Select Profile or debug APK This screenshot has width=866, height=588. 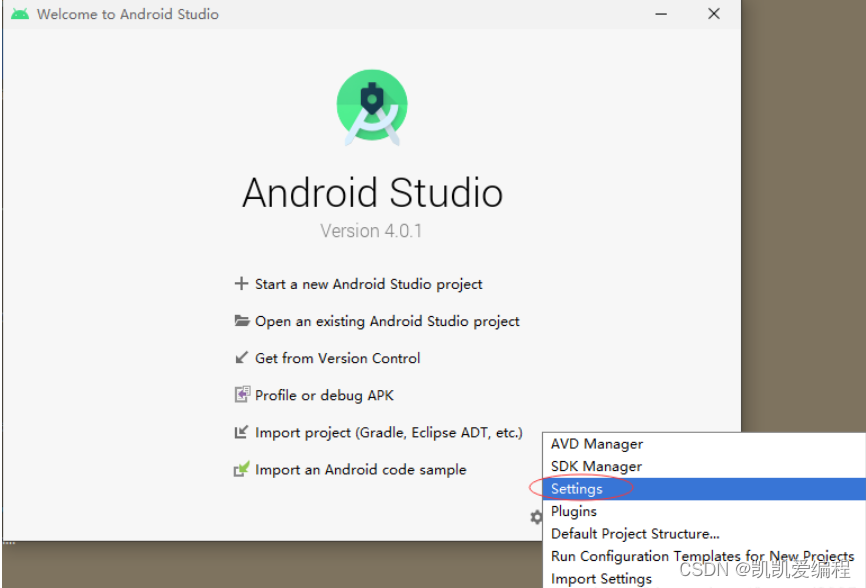324,395
